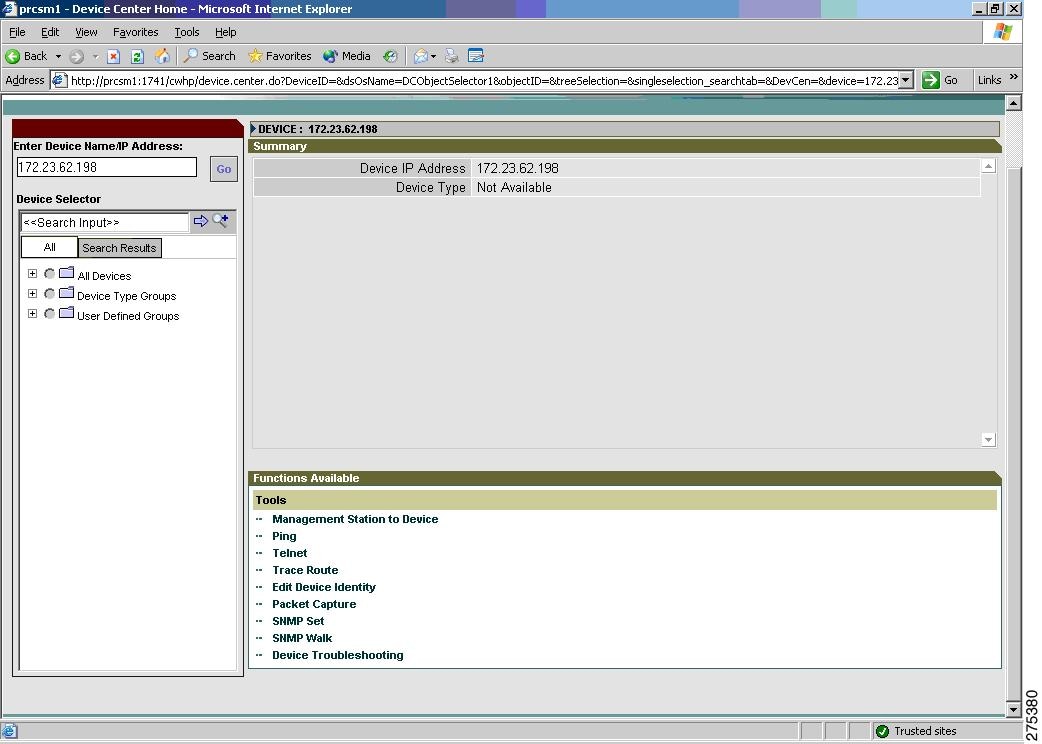Click the Home icon in toolbar

point(162,56)
